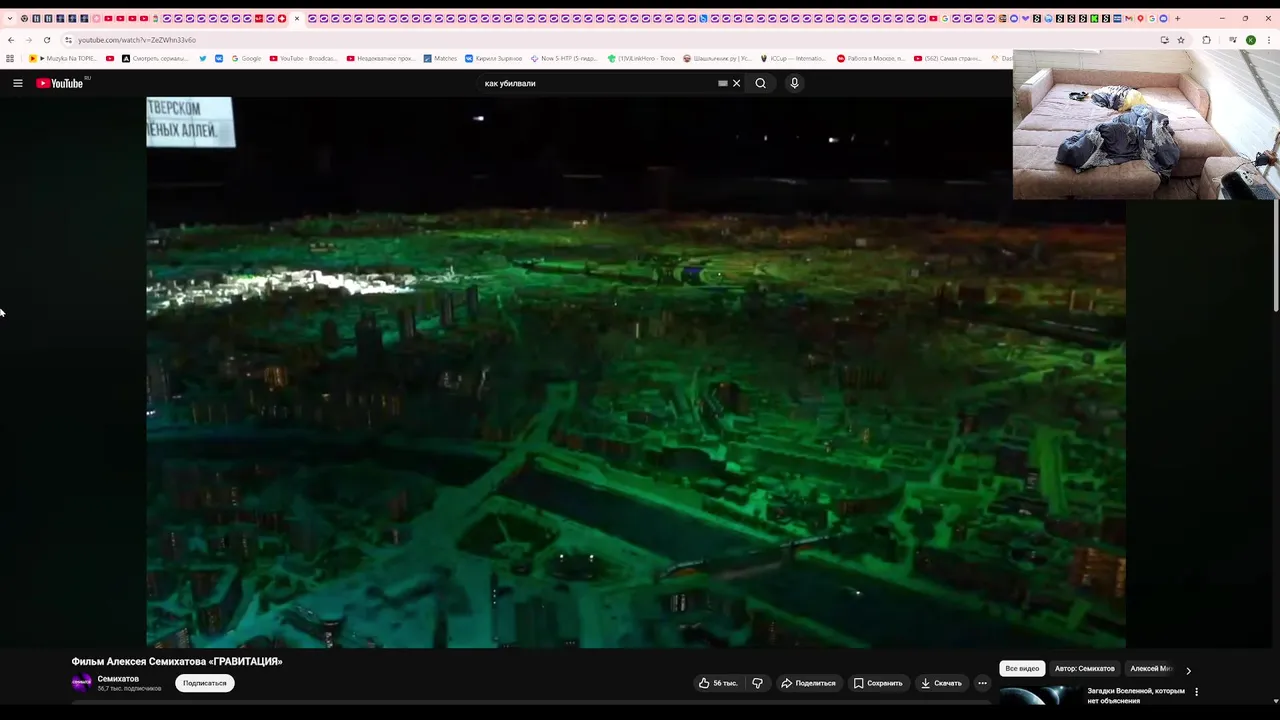The image size is (1280, 720).
Task: Open the Chrome extensions puzzle icon
Action: pyautogui.click(x=1206, y=40)
